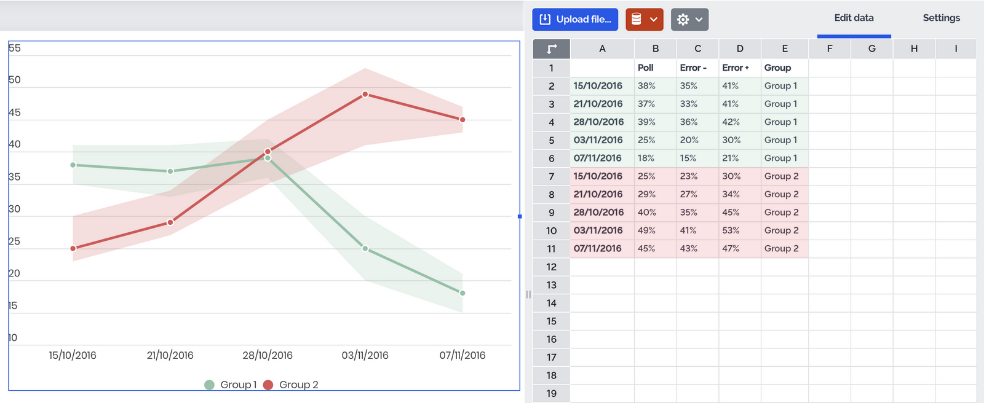Select column B header
This screenshot has height=403, width=984.
point(655,49)
